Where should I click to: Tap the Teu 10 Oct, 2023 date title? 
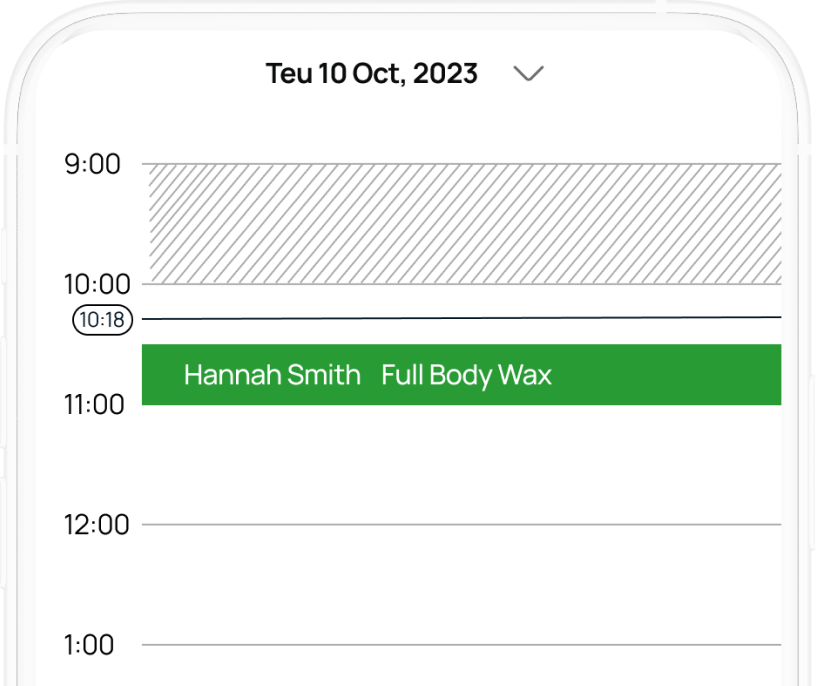(371, 73)
